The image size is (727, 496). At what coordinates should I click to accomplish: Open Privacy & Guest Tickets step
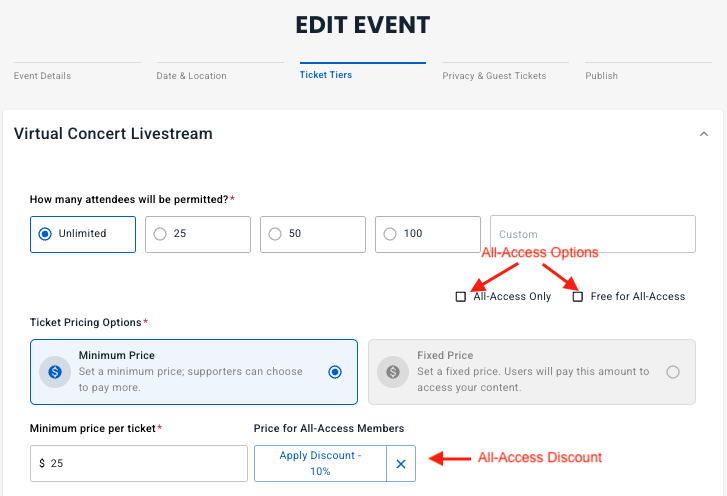(494, 75)
